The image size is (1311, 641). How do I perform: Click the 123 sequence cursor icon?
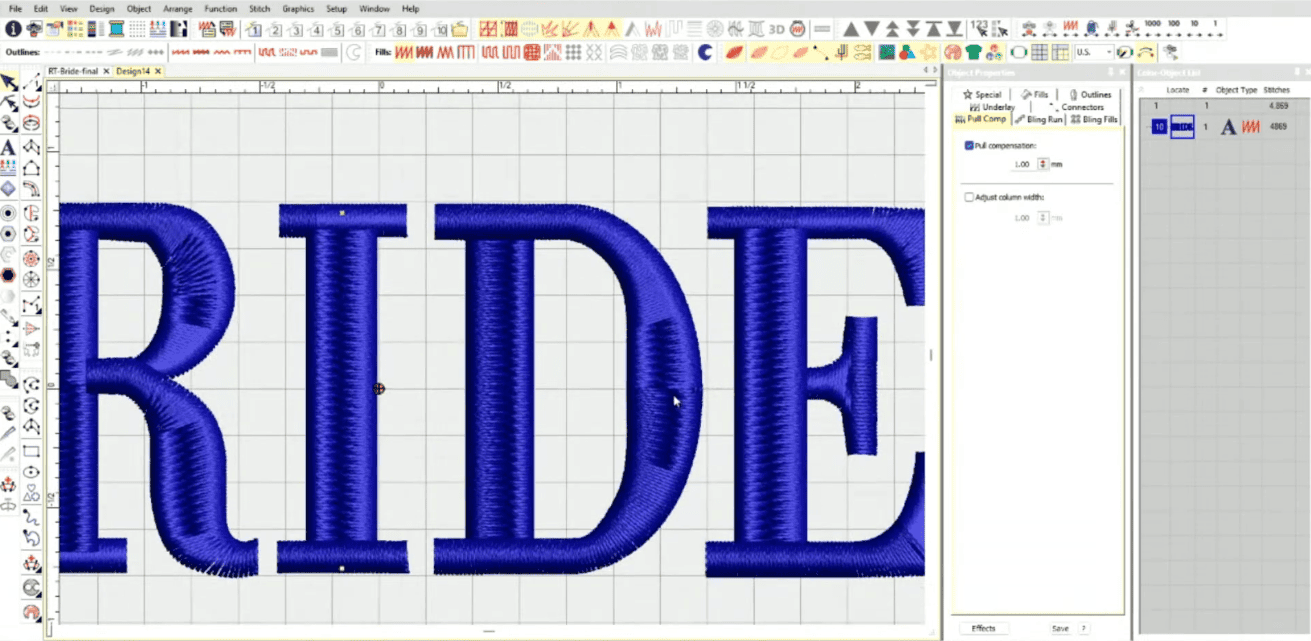pyautogui.click(x=980, y=29)
